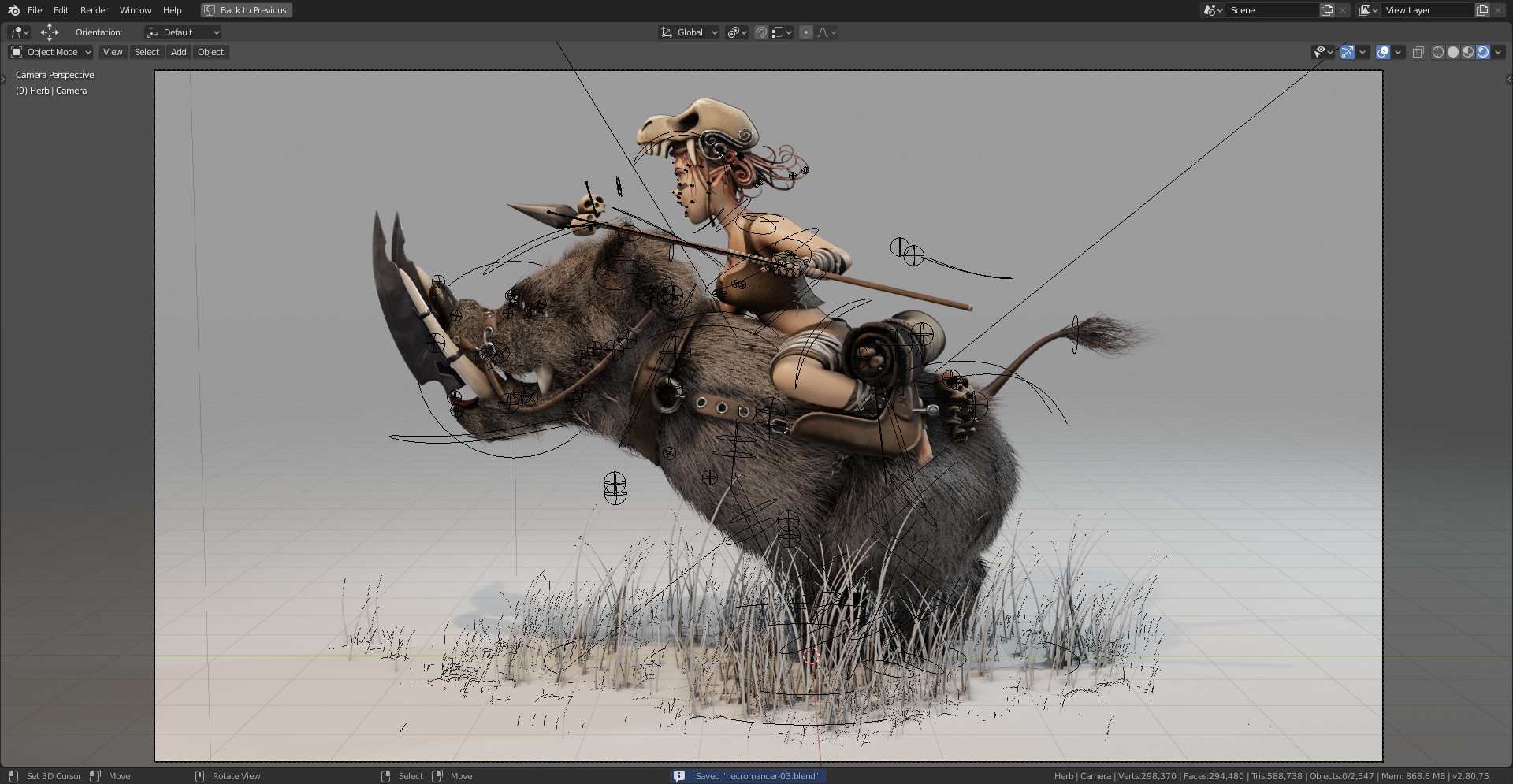Click the View Layer name field
The height and width of the screenshot is (784, 1513).
coord(1427,10)
